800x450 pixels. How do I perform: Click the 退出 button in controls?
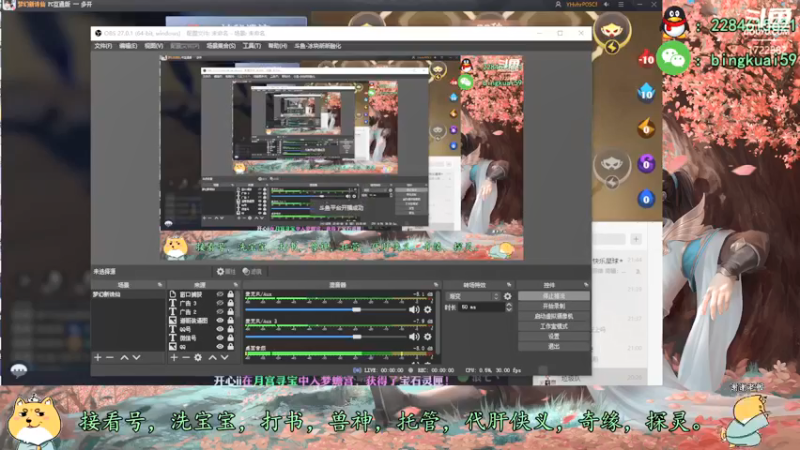tap(554, 346)
